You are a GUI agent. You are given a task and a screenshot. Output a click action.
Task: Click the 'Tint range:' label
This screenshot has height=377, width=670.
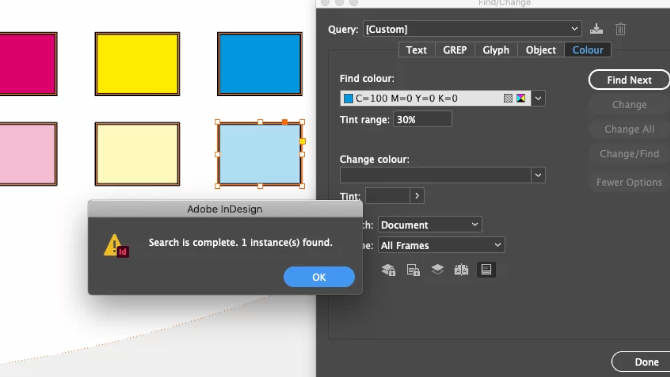click(364, 120)
